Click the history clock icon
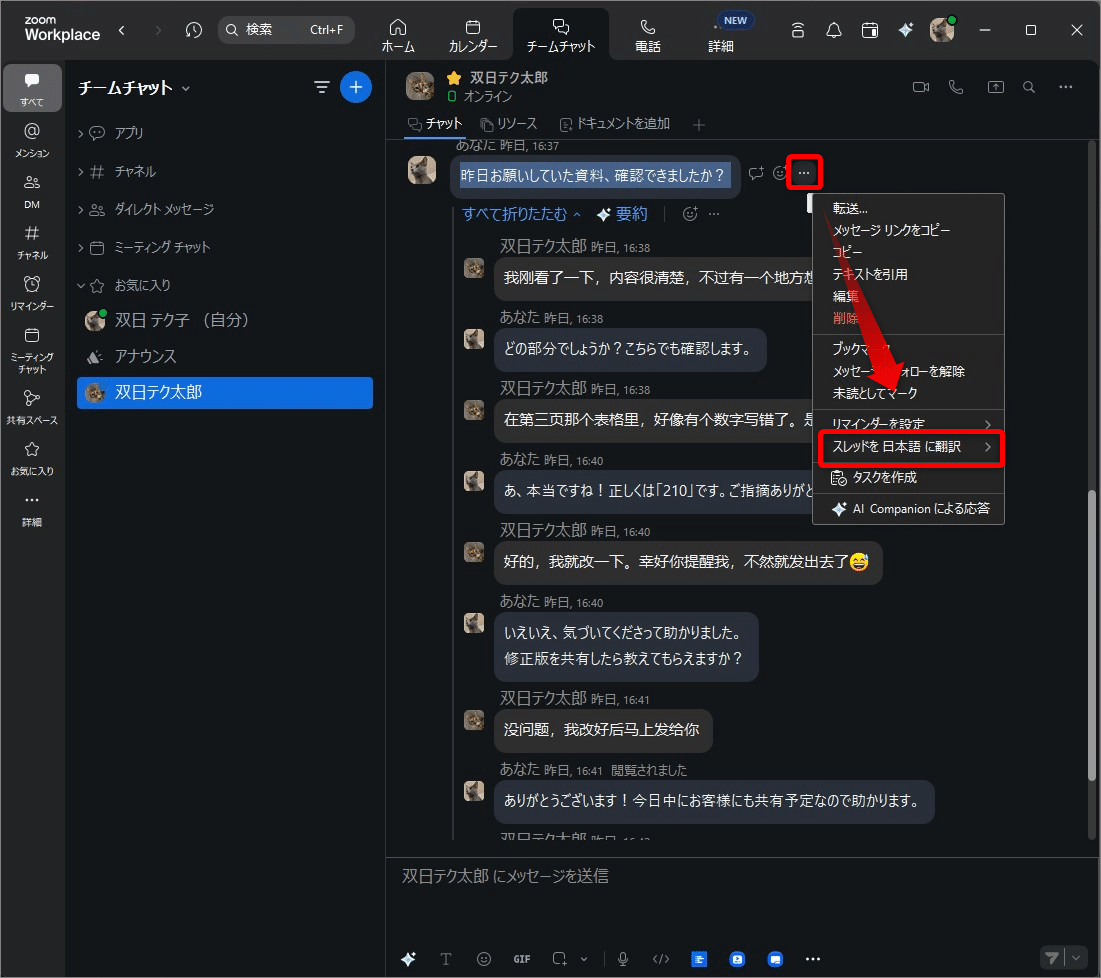The height and width of the screenshot is (978, 1101). (x=194, y=30)
